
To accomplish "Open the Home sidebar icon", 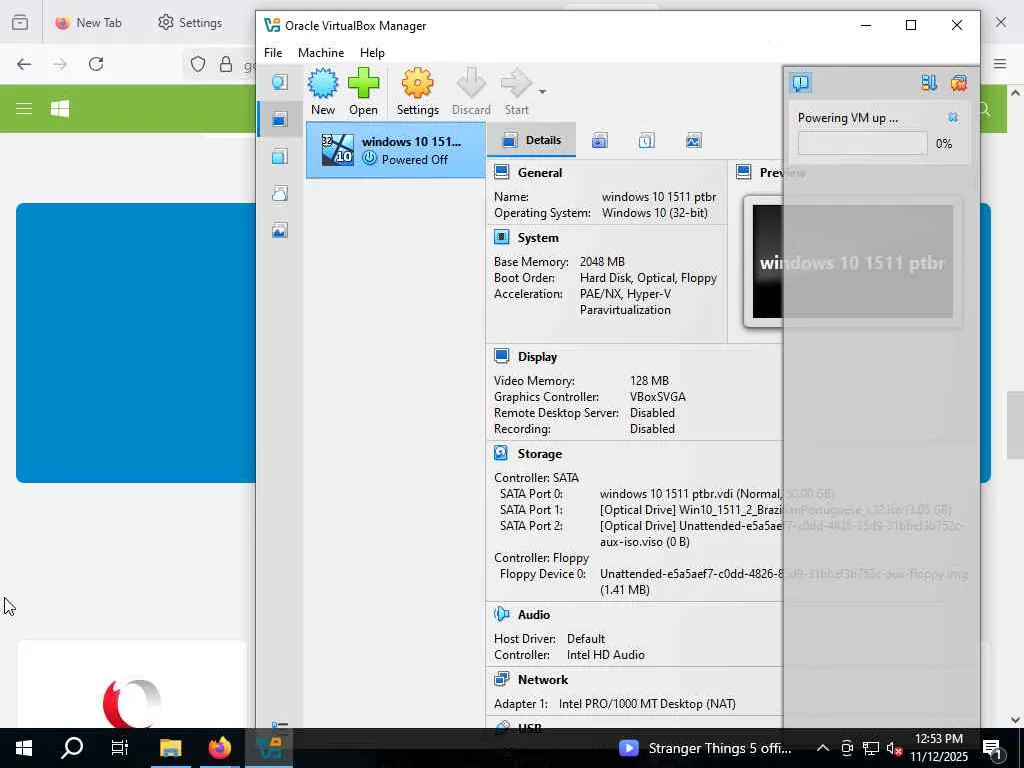I will [x=280, y=82].
